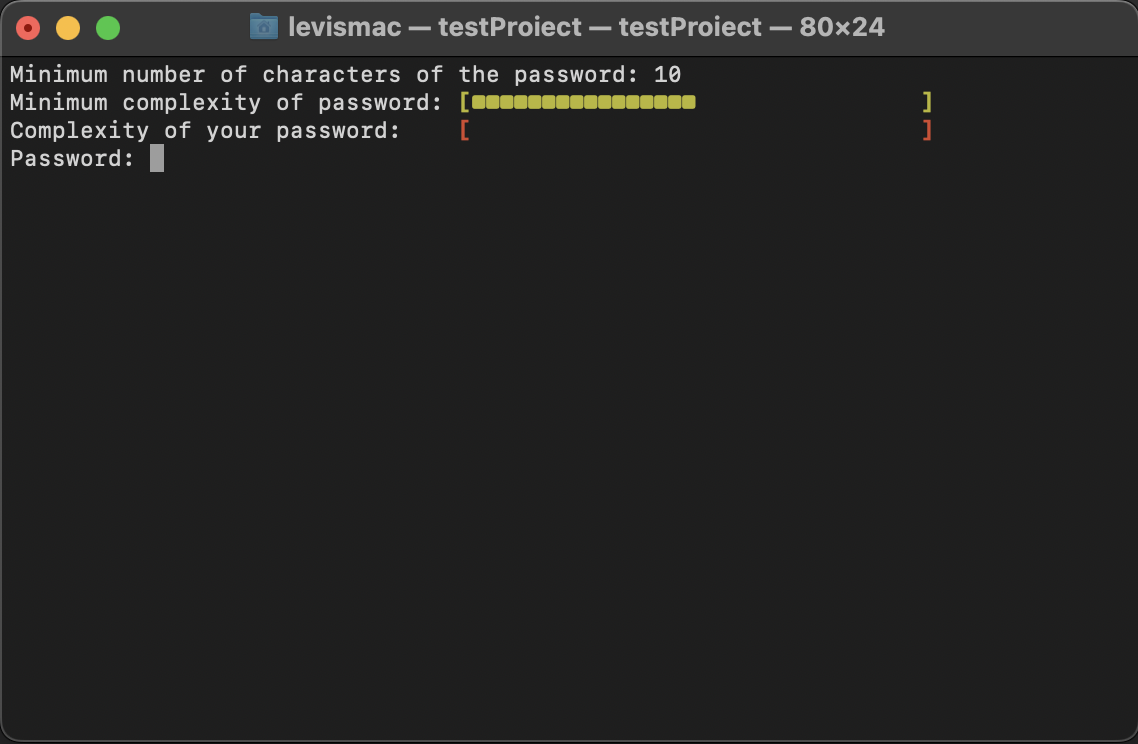The width and height of the screenshot is (1138, 744).
Task: Click the red closing bracket on the complexity row
Action: 927,130
